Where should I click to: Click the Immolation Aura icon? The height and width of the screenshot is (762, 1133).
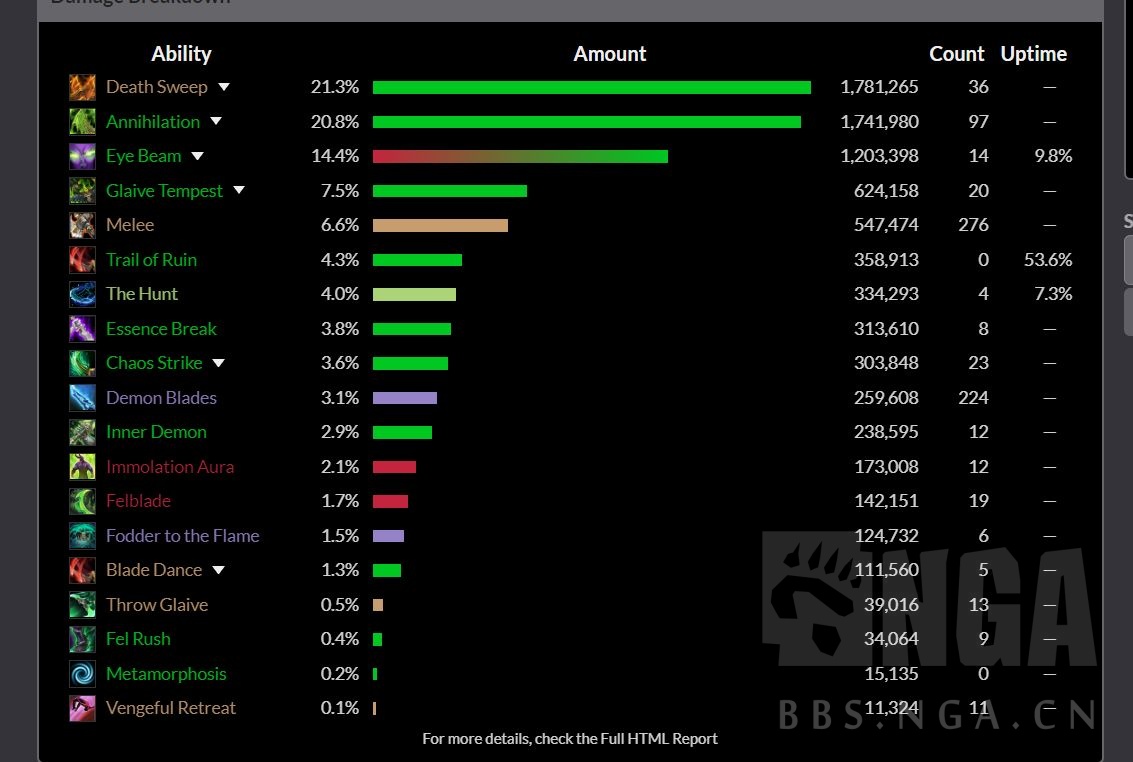pos(82,467)
